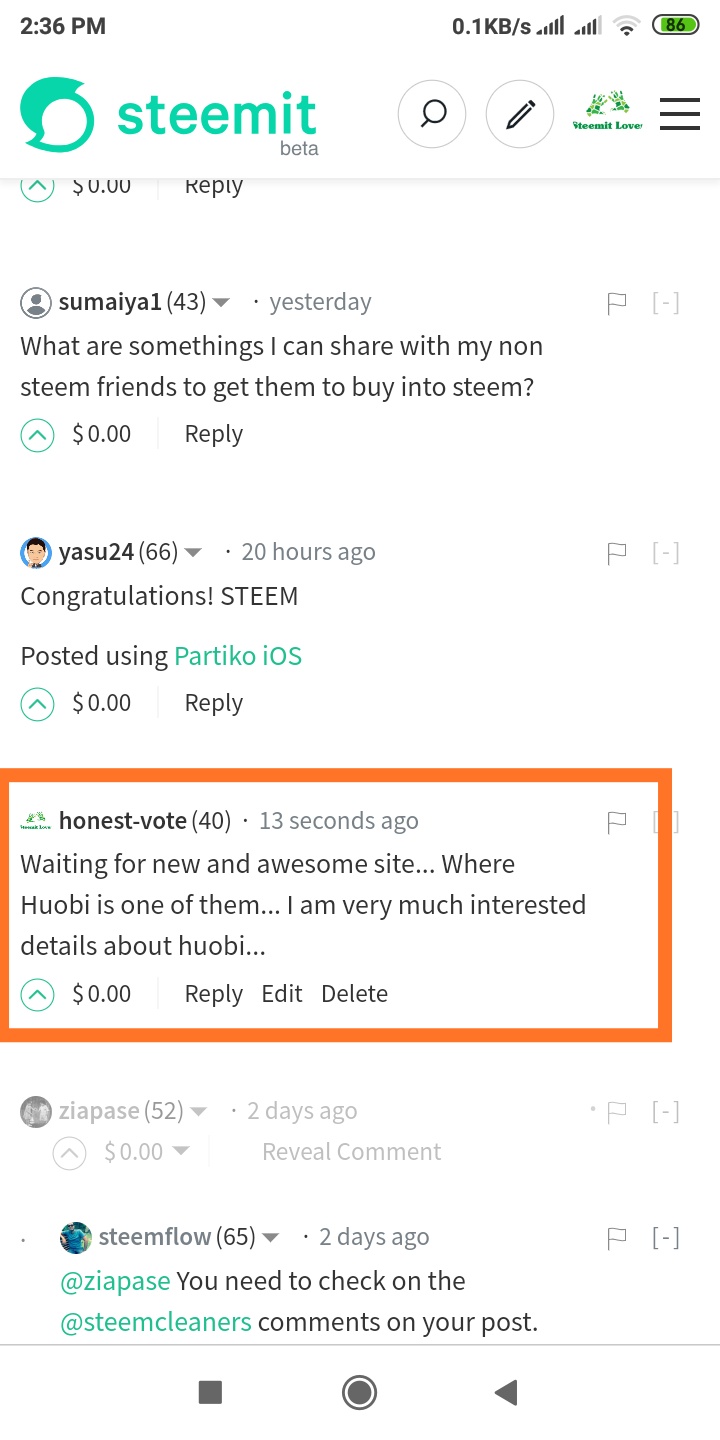Flag yasu24's comment
Viewport: 720px width, 1440px height.
(617, 553)
